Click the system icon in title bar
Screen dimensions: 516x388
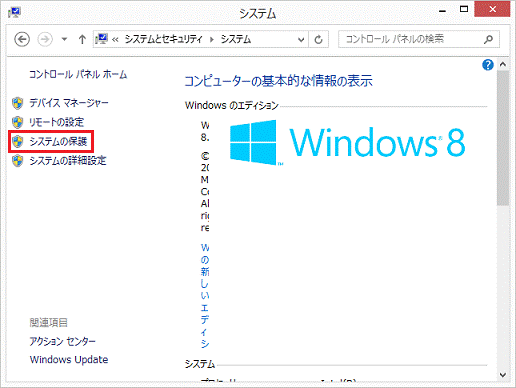pos(14,13)
